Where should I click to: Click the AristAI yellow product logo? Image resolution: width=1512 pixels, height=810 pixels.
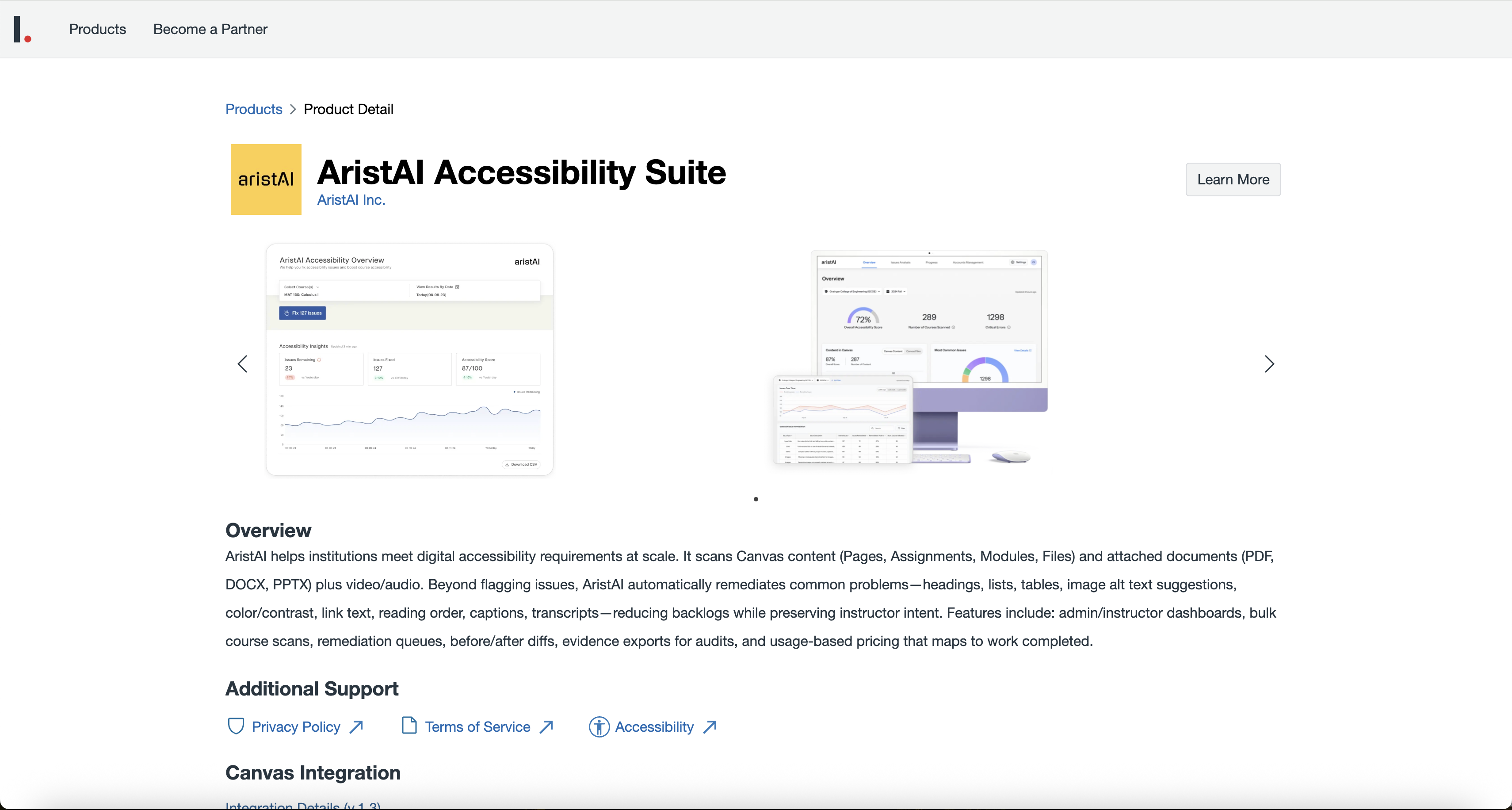[x=266, y=180]
